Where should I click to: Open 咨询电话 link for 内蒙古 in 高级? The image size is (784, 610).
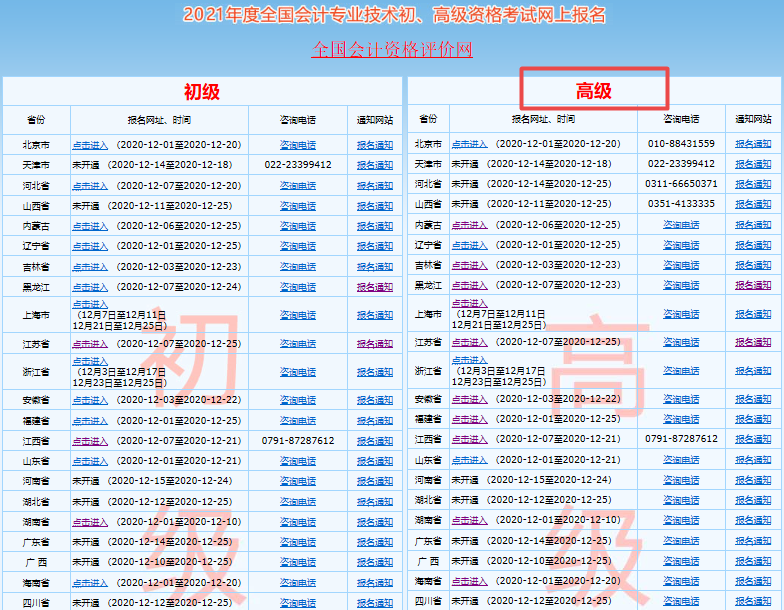click(681, 226)
